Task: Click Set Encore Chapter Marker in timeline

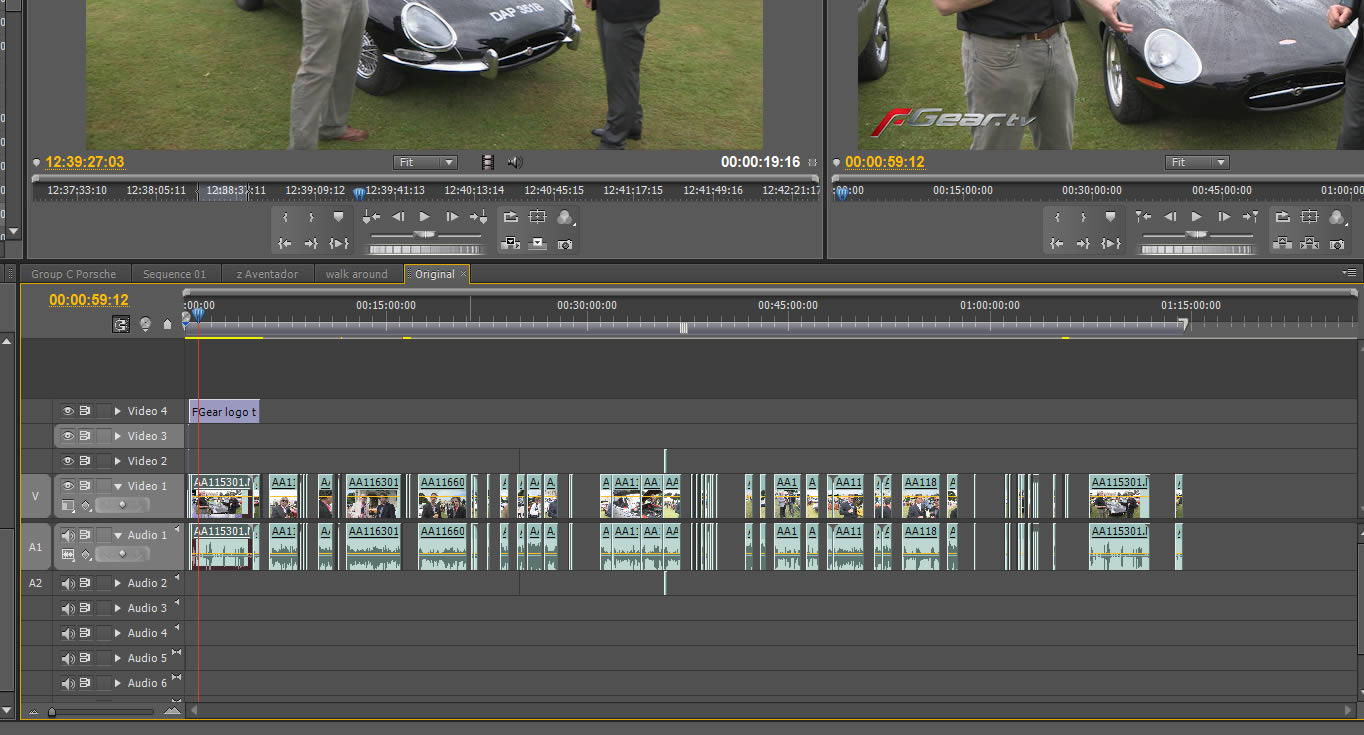Action: point(146,324)
